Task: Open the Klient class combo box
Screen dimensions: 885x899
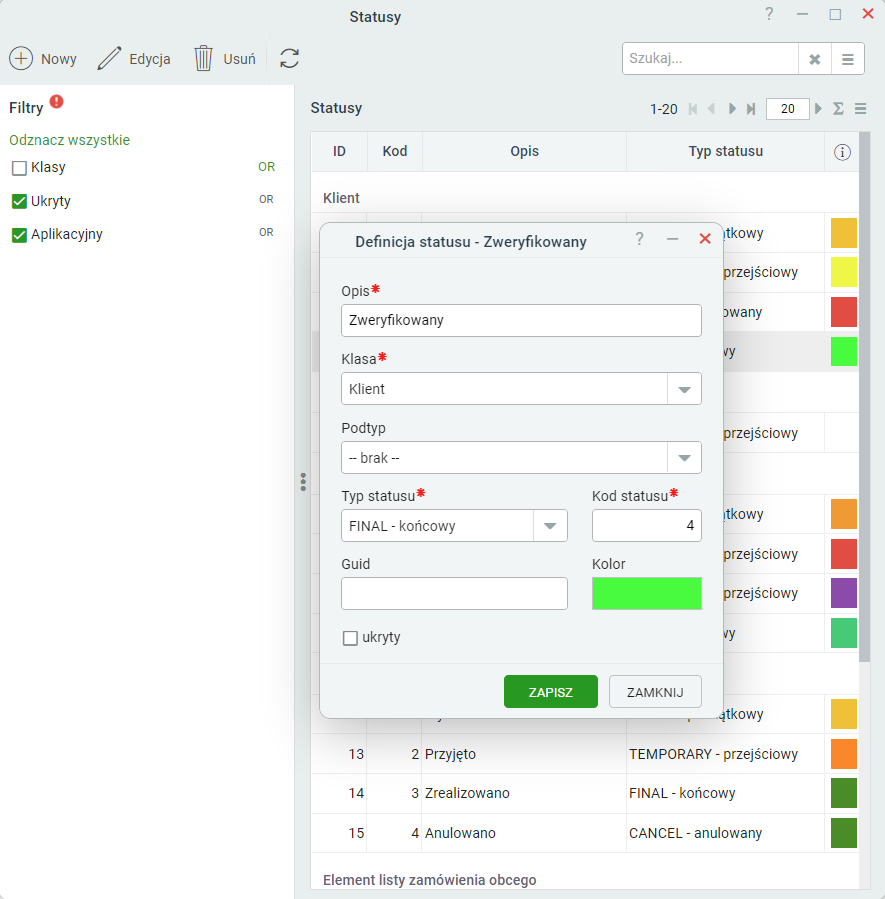Action: point(521,389)
